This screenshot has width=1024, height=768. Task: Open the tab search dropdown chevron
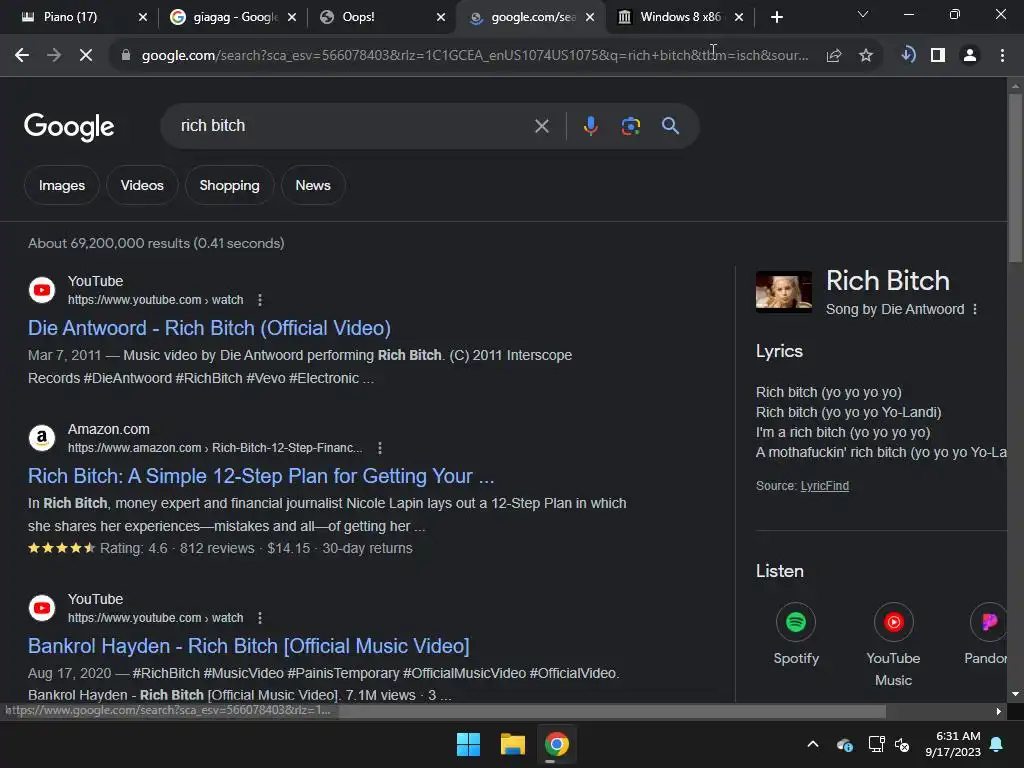(x=863, y=15)
